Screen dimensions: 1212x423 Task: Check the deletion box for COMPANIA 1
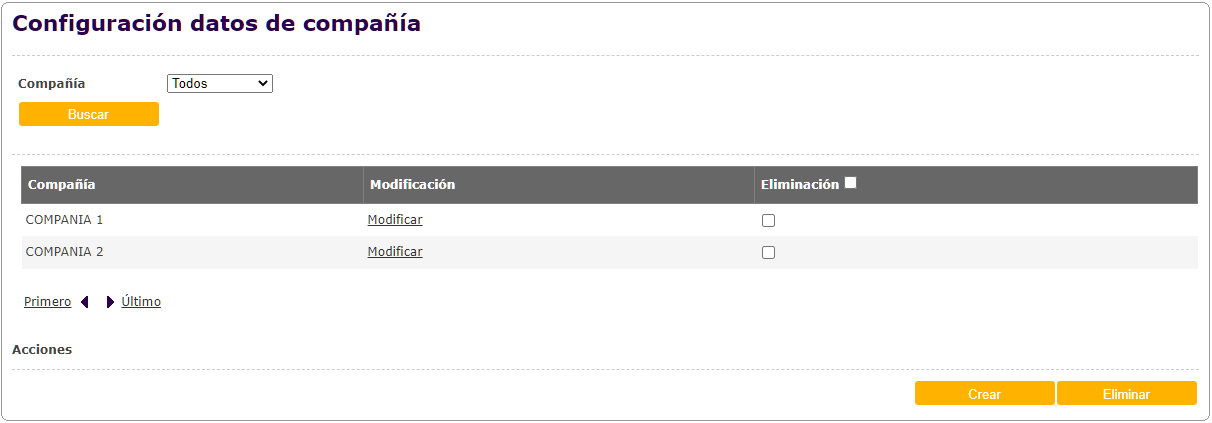[768, 221]
